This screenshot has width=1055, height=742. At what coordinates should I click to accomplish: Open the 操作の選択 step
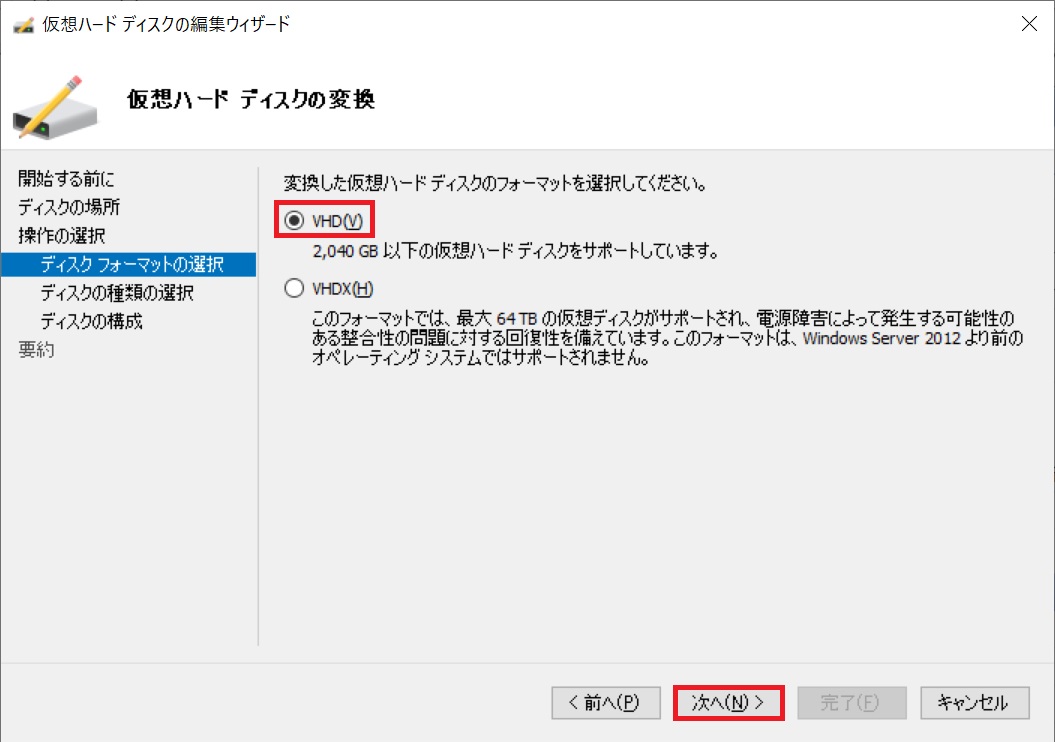tap(61, 235)
